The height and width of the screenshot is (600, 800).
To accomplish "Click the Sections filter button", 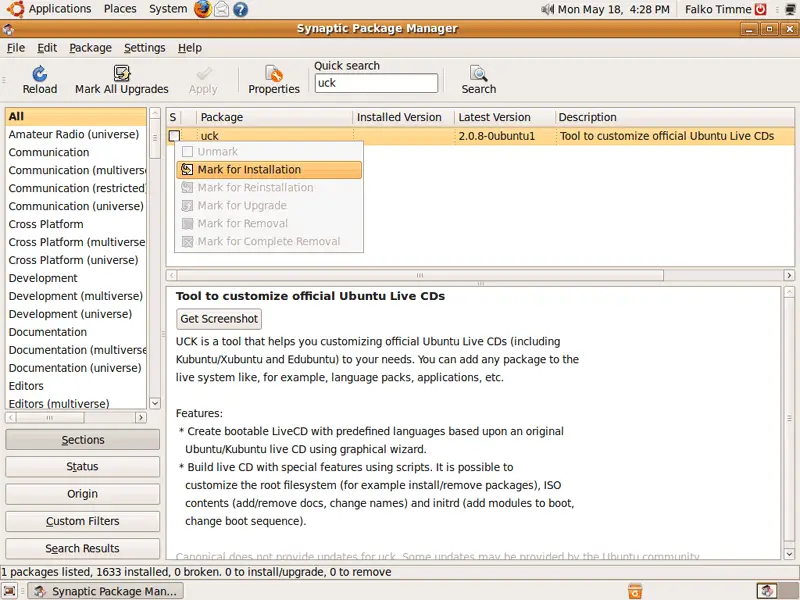I will 82,439.
